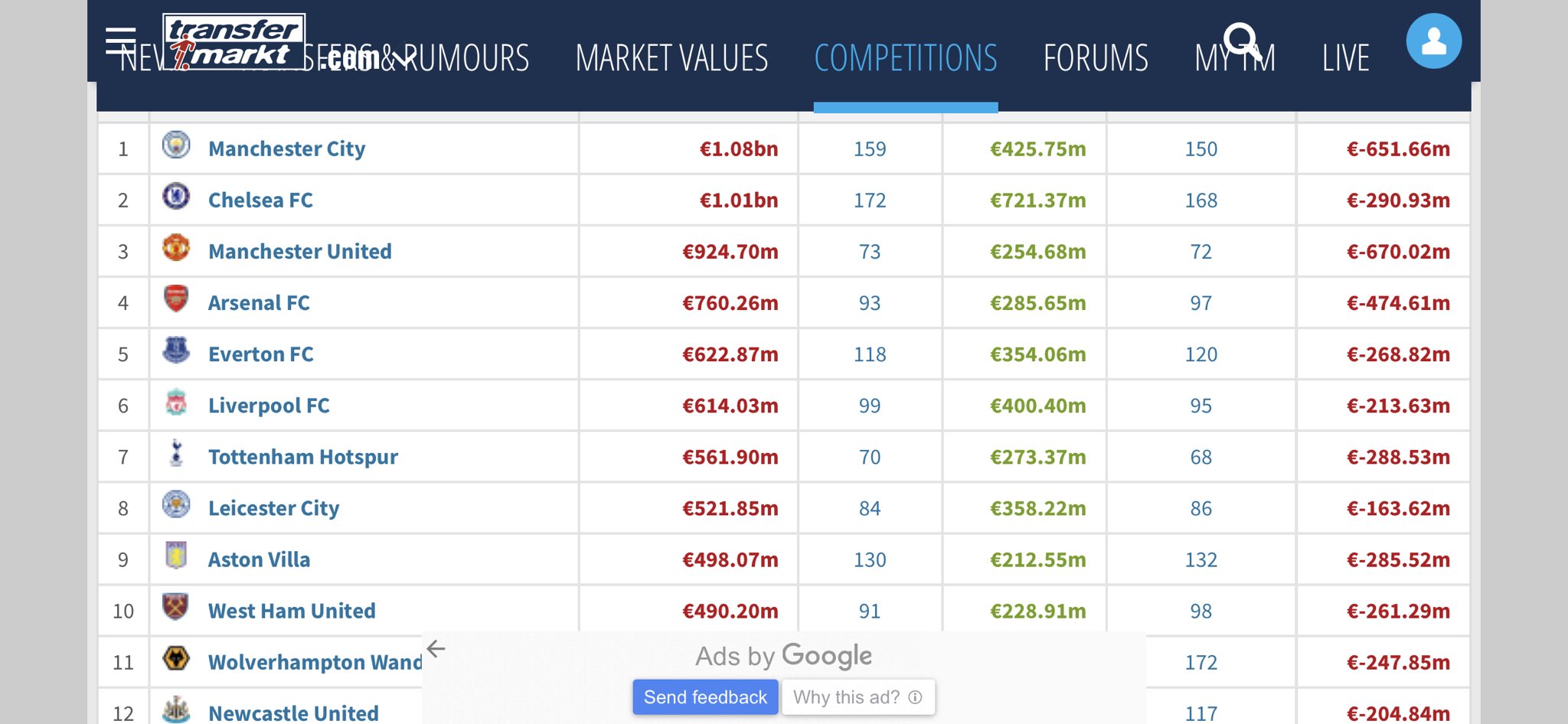Open the search magnifier icon

(1240, 40)
